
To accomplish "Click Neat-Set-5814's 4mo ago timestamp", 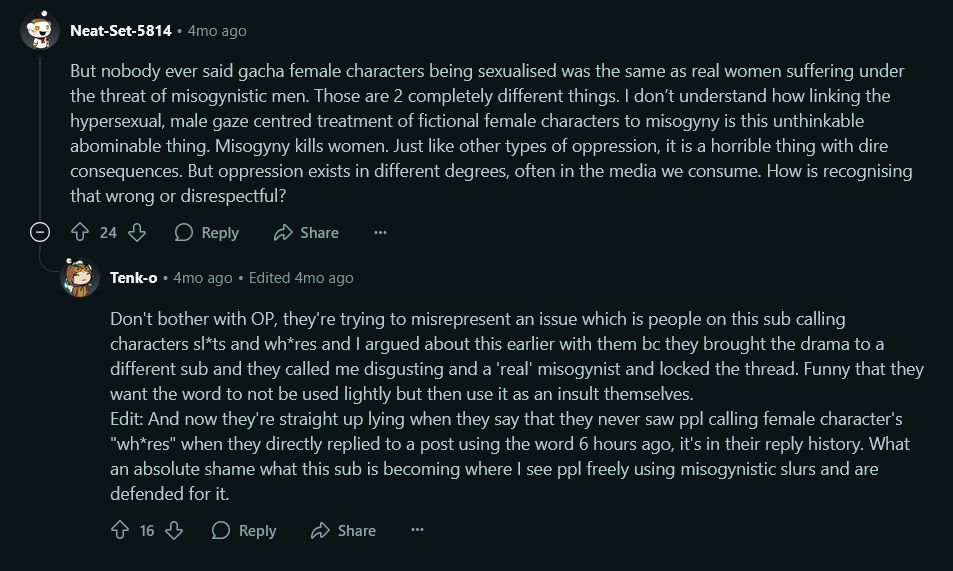I will point(217,30).
